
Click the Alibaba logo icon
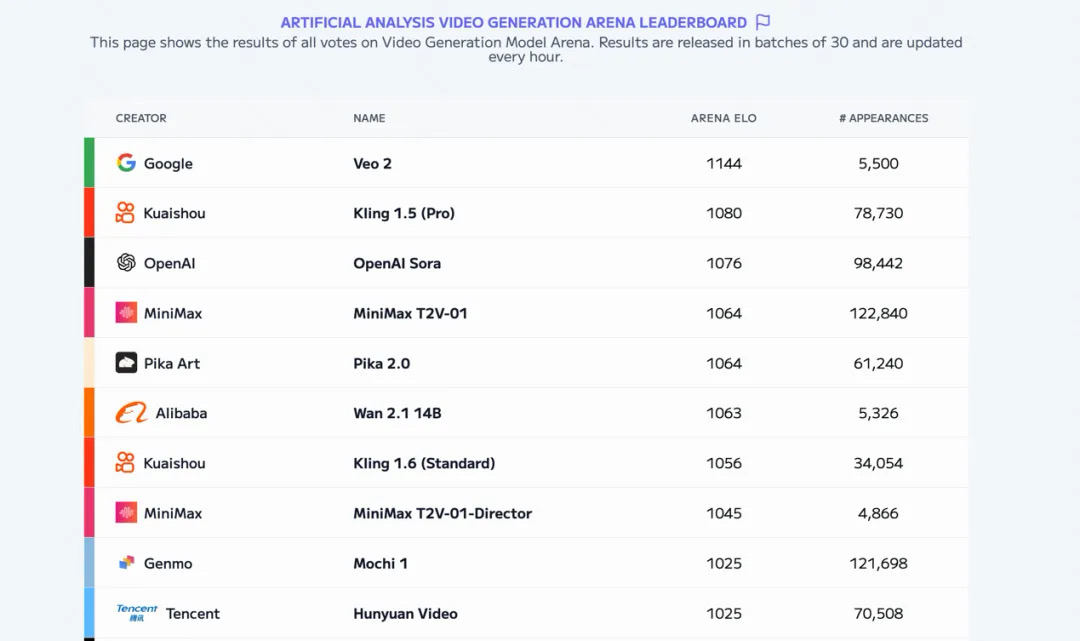click(x=131, y=413)
